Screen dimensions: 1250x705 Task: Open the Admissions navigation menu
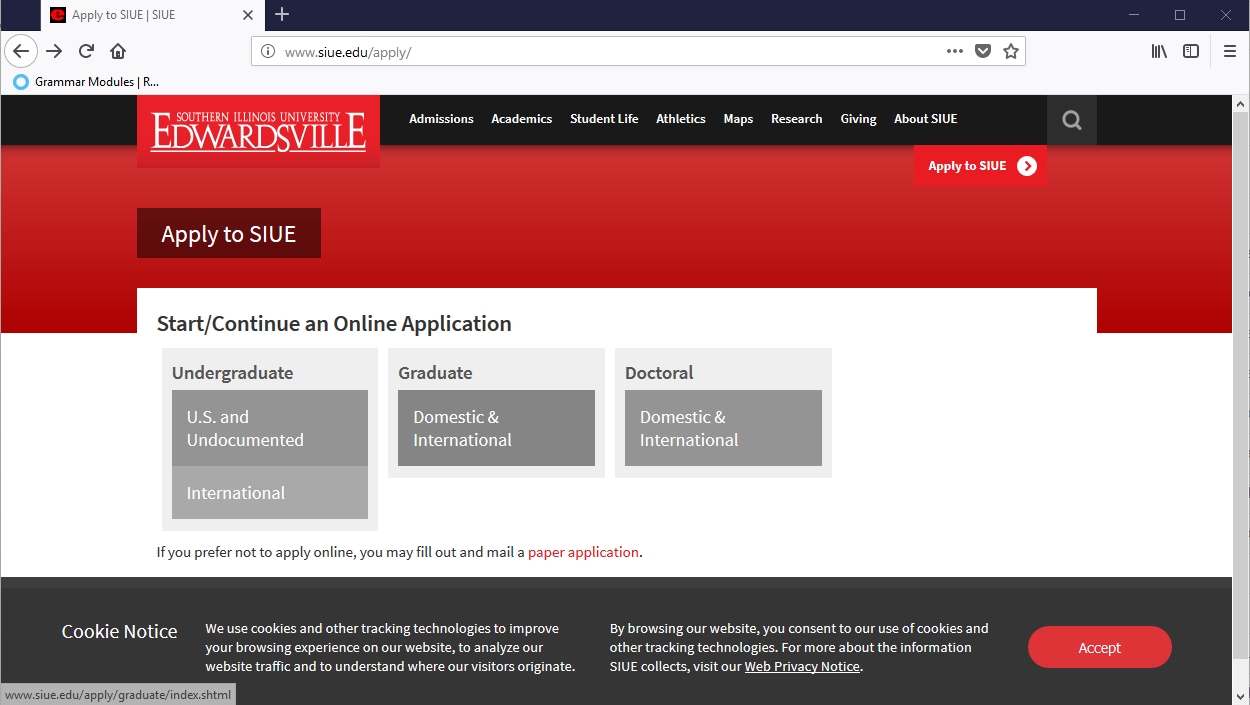[441, 119]
